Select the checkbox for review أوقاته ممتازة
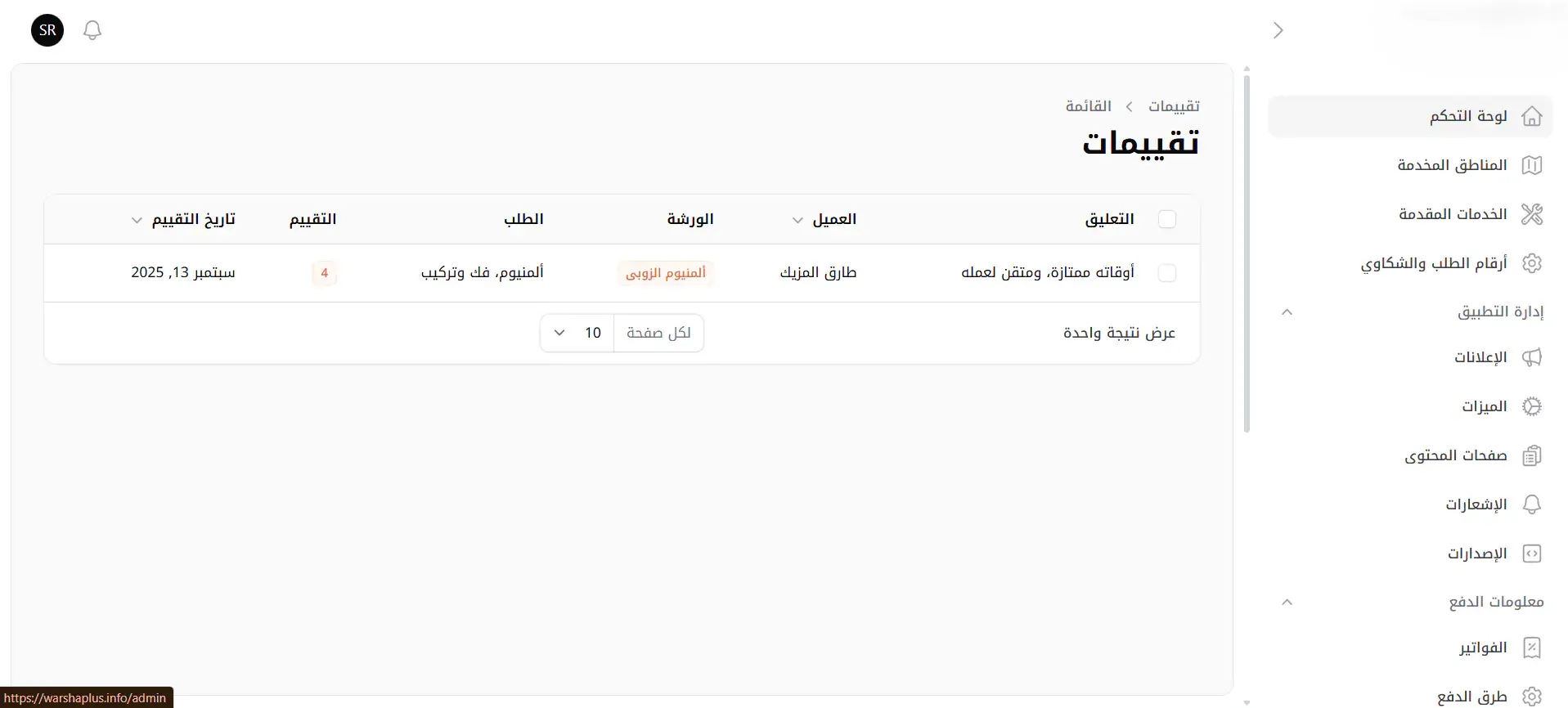Screen dimensions: 1568x708 pos(1167,273)
